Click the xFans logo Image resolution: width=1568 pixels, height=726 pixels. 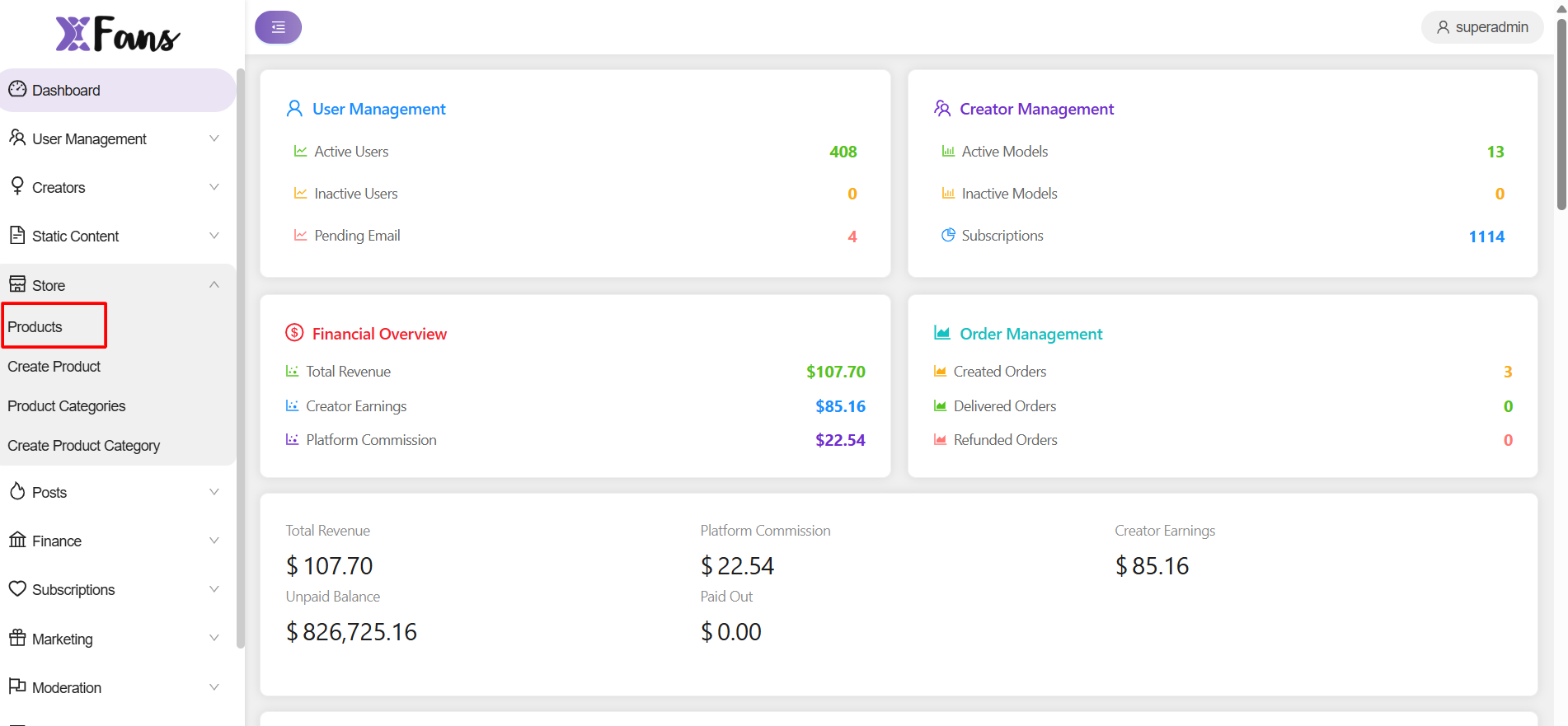pos(117,34)
